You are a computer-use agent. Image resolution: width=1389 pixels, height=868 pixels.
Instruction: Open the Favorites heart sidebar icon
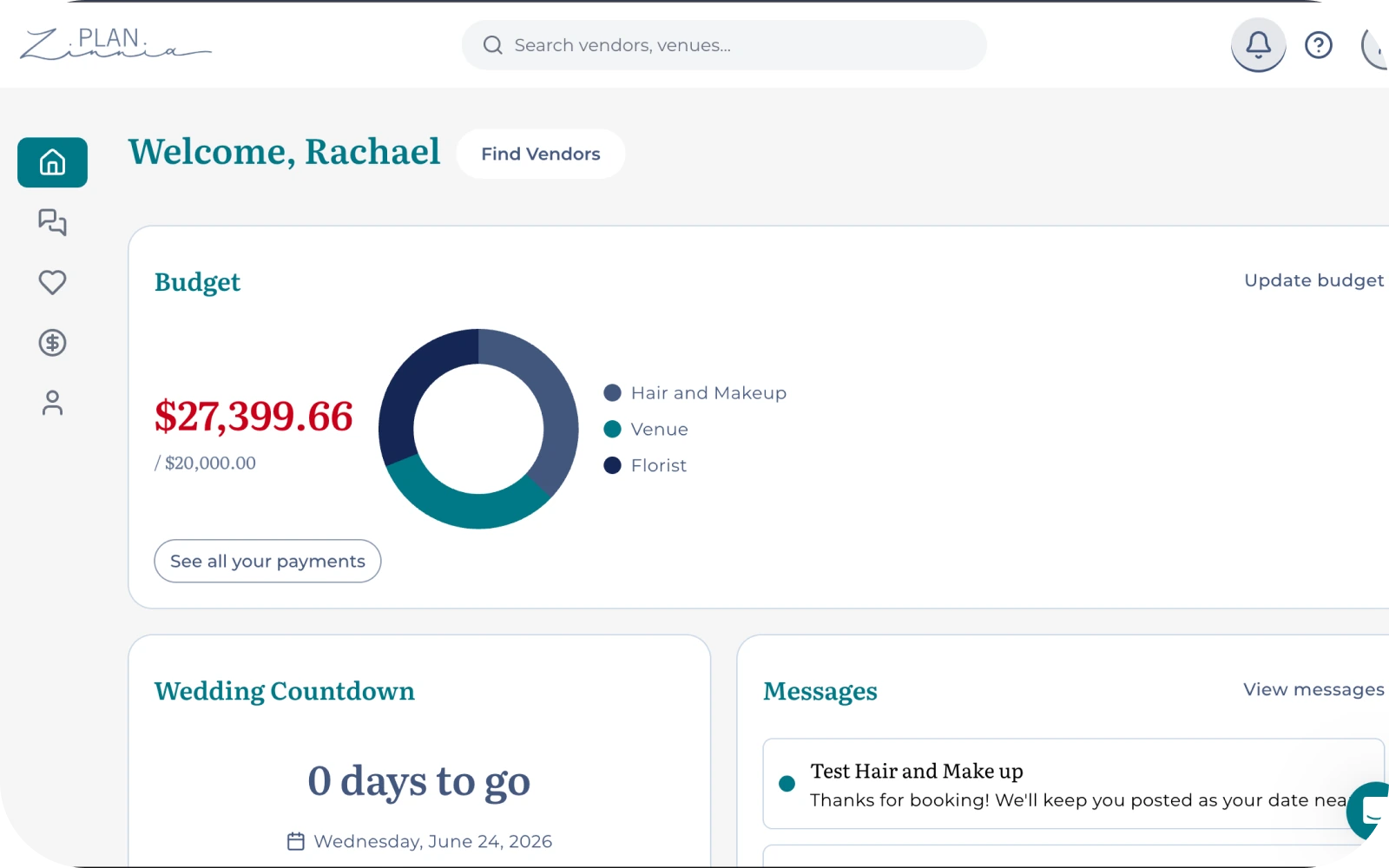pyautogui.click(x=52, y=282)
